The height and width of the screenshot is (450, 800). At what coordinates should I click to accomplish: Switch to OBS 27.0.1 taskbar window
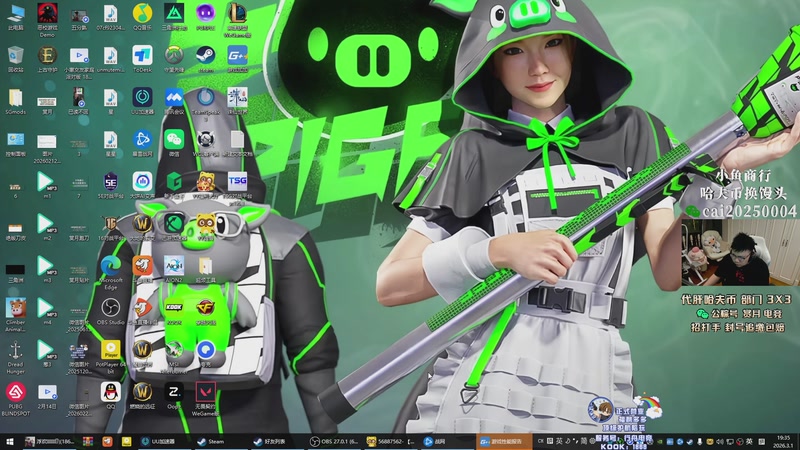pyautogui.click(x=335, y=442)
